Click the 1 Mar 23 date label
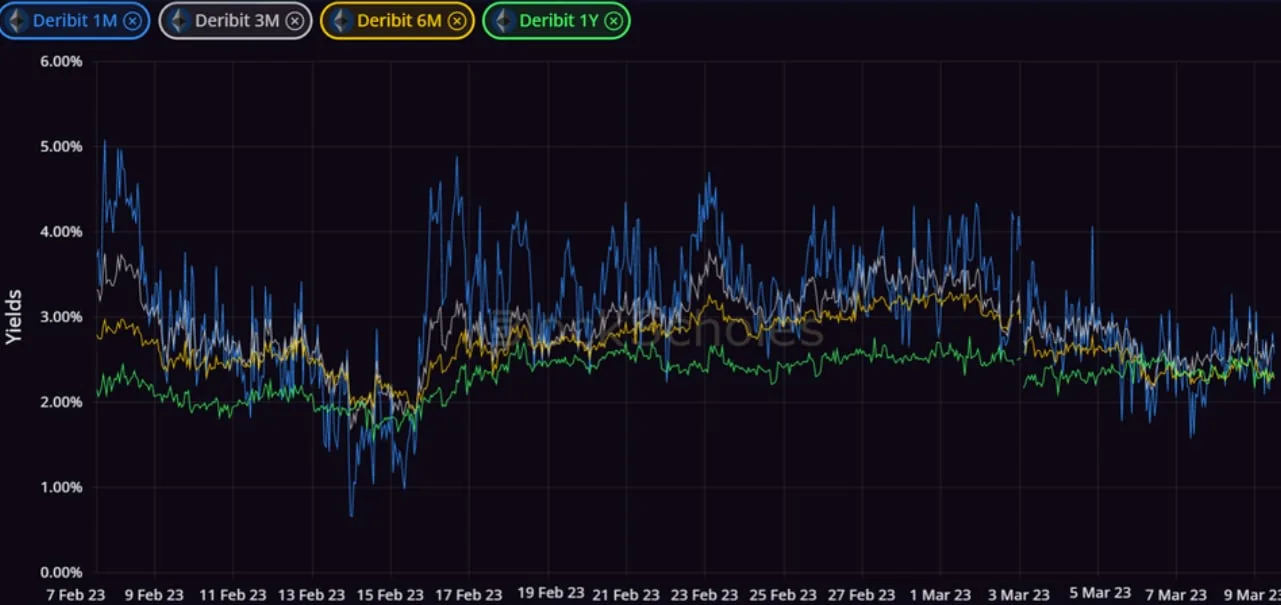The width and height of the screenshot is (1281, 605). [x=941, y=594]
